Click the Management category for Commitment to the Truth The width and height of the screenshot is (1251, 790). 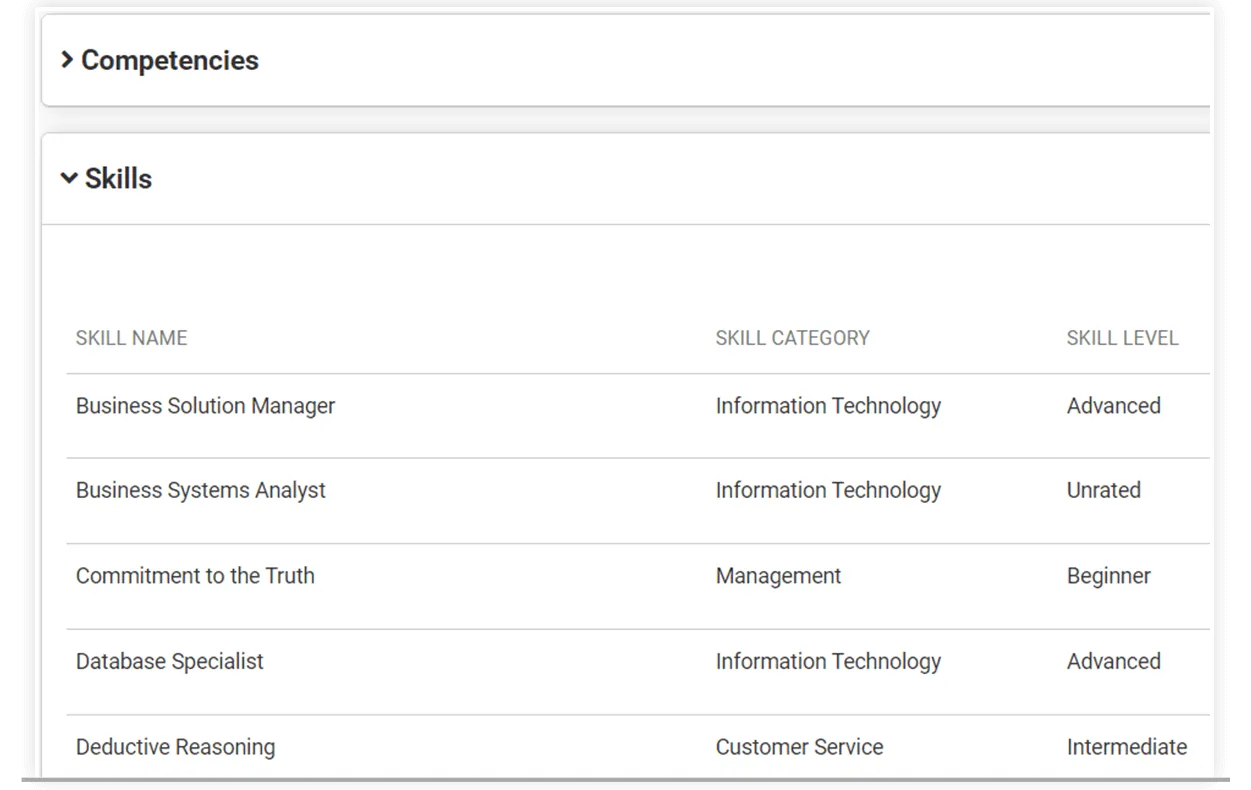click(x=778, y=576)
